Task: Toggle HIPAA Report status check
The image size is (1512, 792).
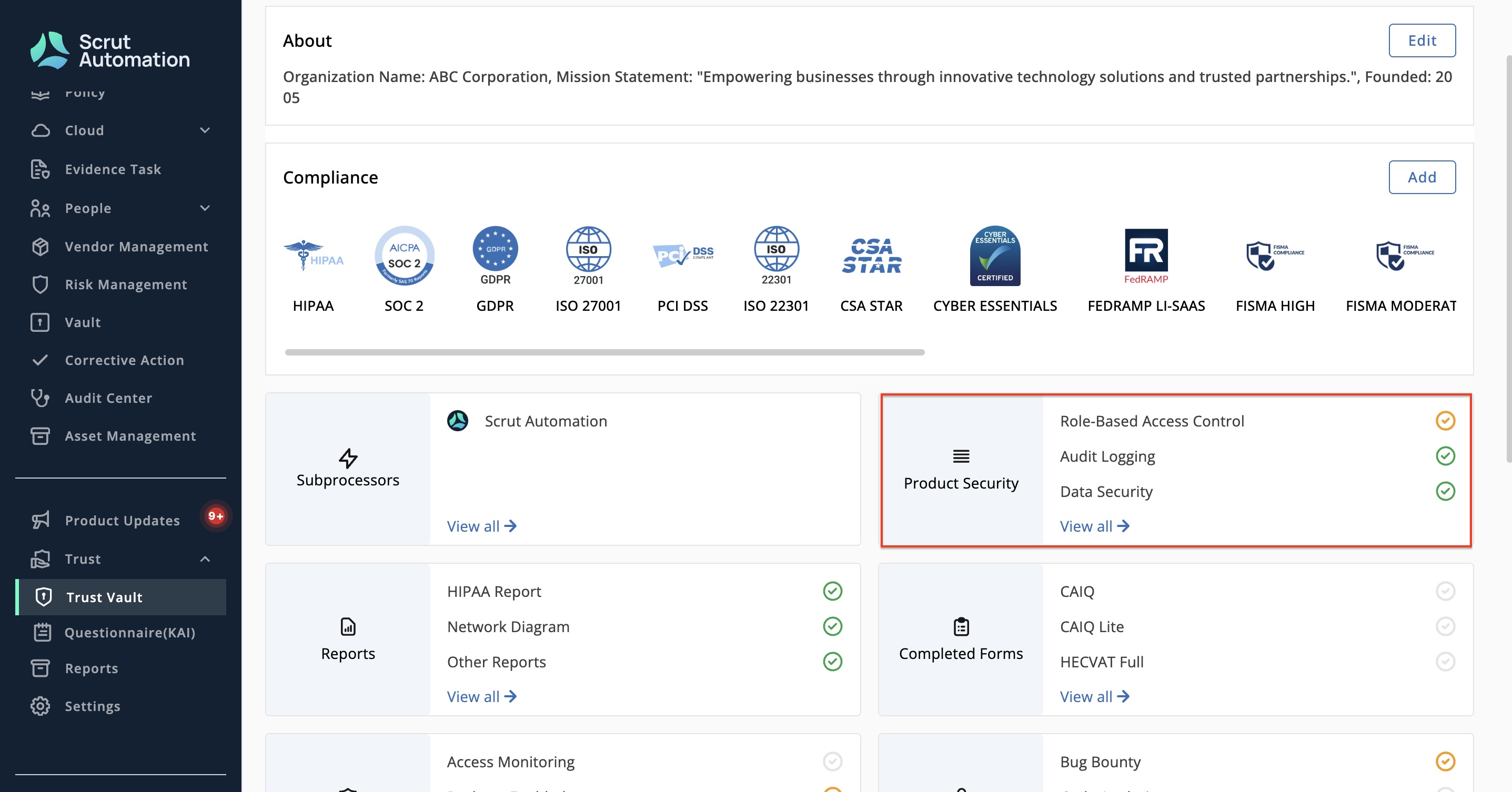Action: (832, 591)
